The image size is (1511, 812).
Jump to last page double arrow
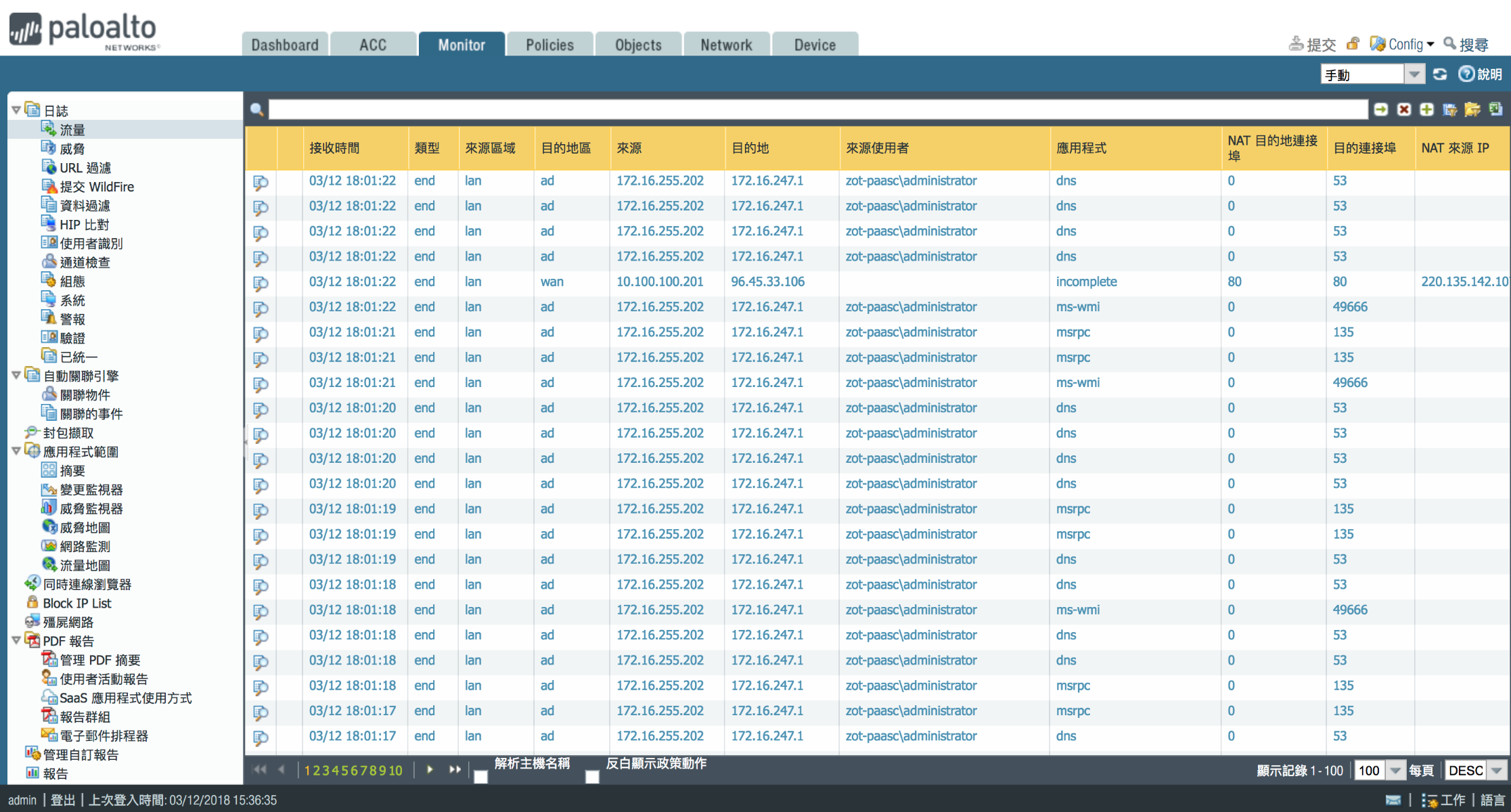tap(455, 769)
